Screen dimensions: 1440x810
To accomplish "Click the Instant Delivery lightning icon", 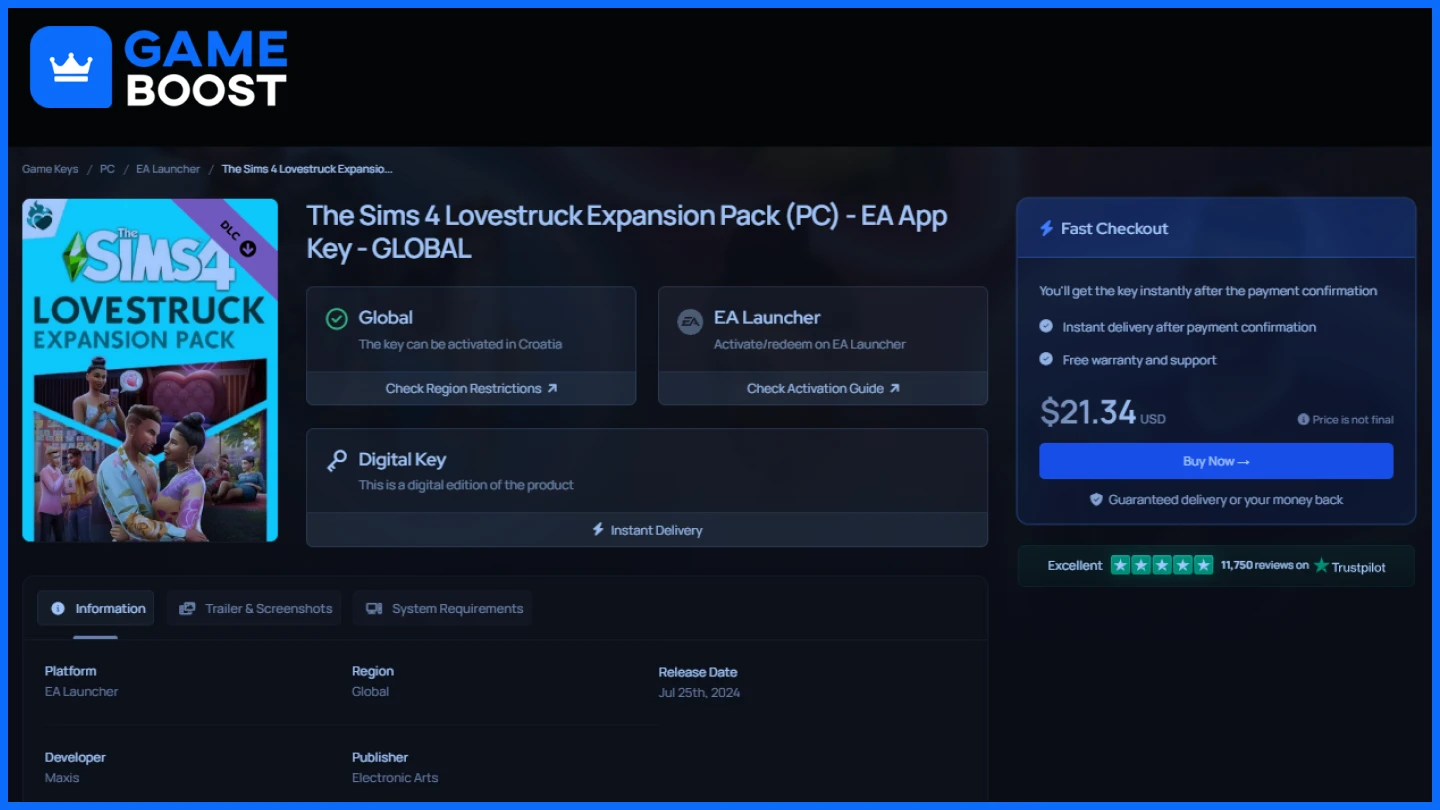I will (598, 529).
